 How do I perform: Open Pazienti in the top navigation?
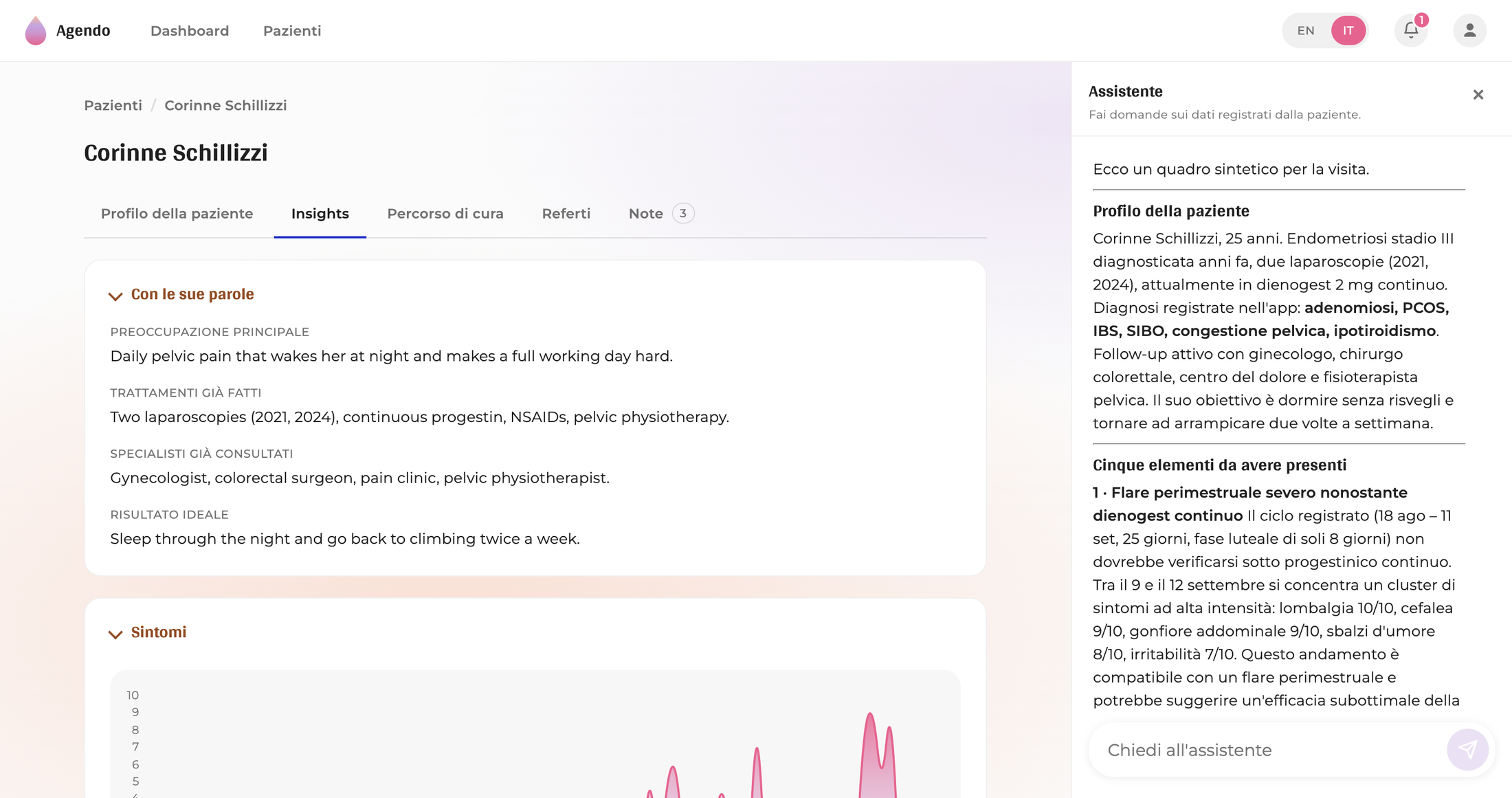click(x=292, y=31)
